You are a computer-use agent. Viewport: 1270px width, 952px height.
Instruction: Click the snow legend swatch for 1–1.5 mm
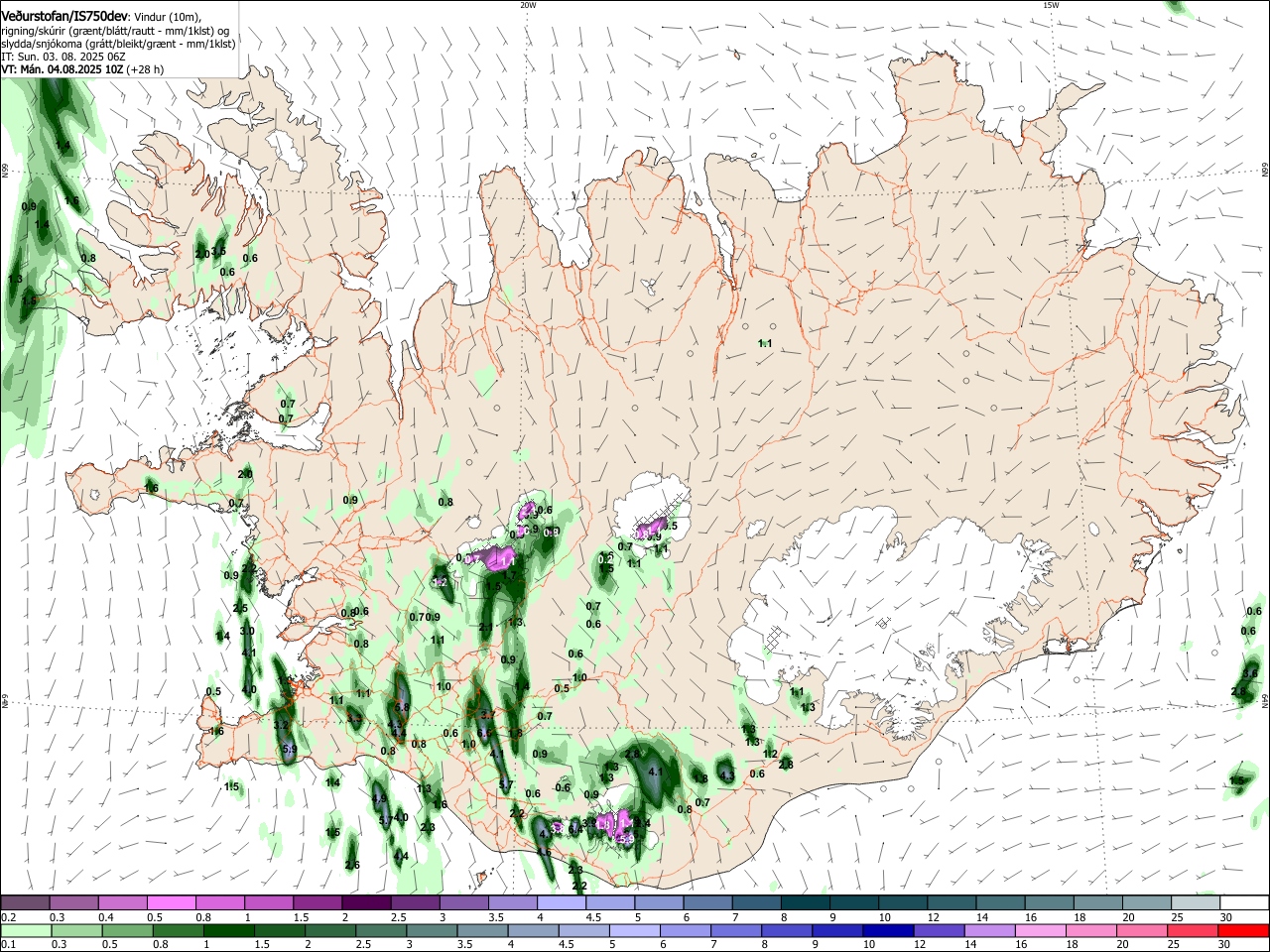(269, 903)
